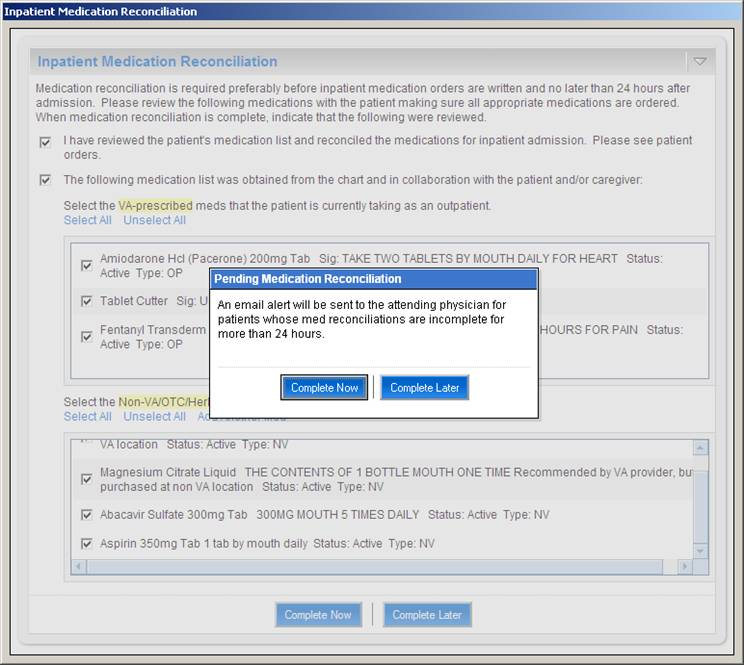Uncheck the 'I have reviewed the patient's medication list' box
744x665 pixels.
pos(45,142)
